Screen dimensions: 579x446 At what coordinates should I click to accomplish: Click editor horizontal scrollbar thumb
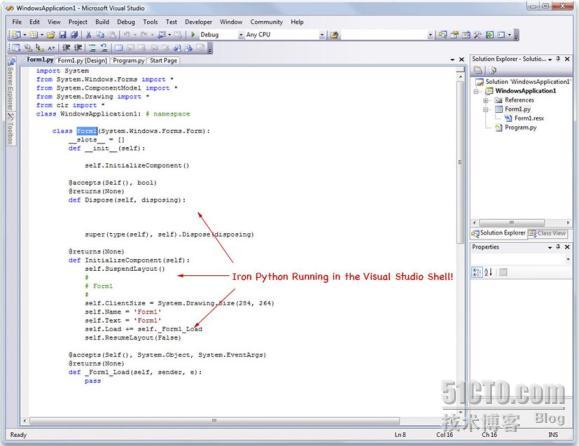click(x=214, y=421)
